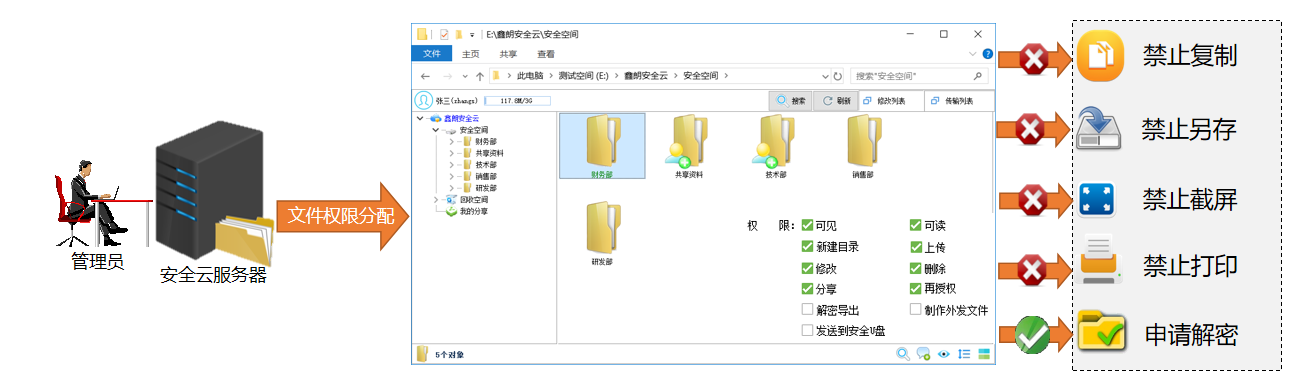
Task: Uncheck the 再授权 permission checkbox
Action: [915, 289]
